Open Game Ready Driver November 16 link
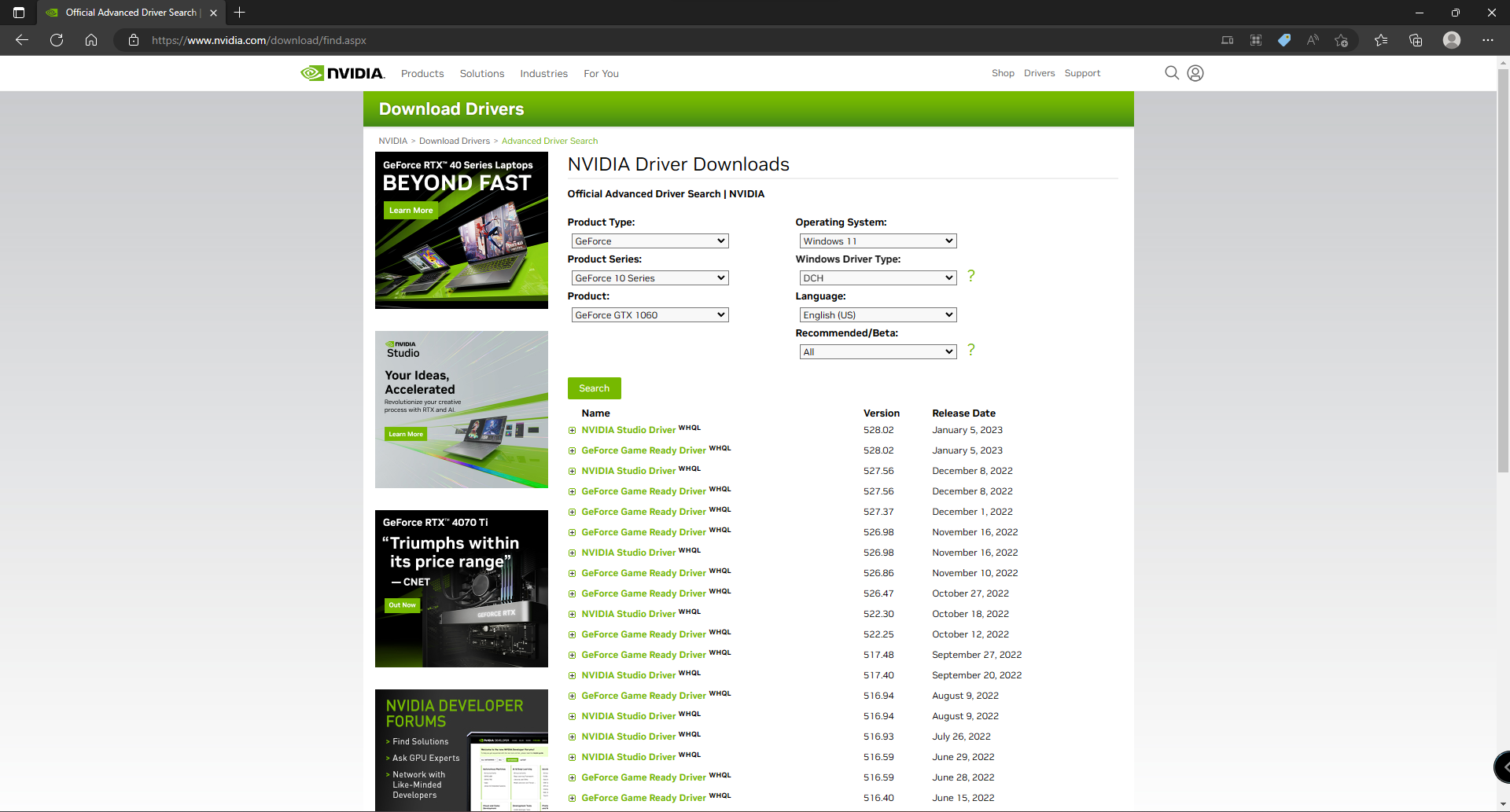1510x812 pixels. (643, 532)
